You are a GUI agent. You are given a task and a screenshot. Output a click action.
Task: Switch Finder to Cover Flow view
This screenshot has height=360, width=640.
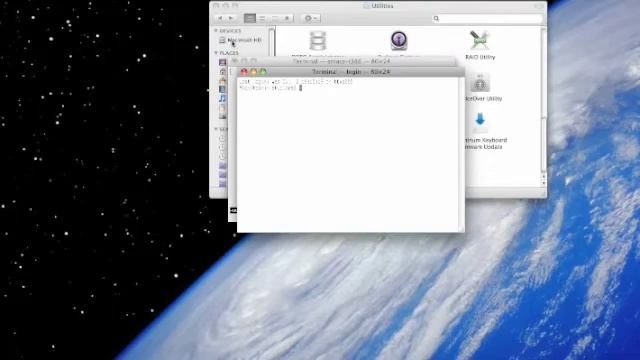coord(287,18)
